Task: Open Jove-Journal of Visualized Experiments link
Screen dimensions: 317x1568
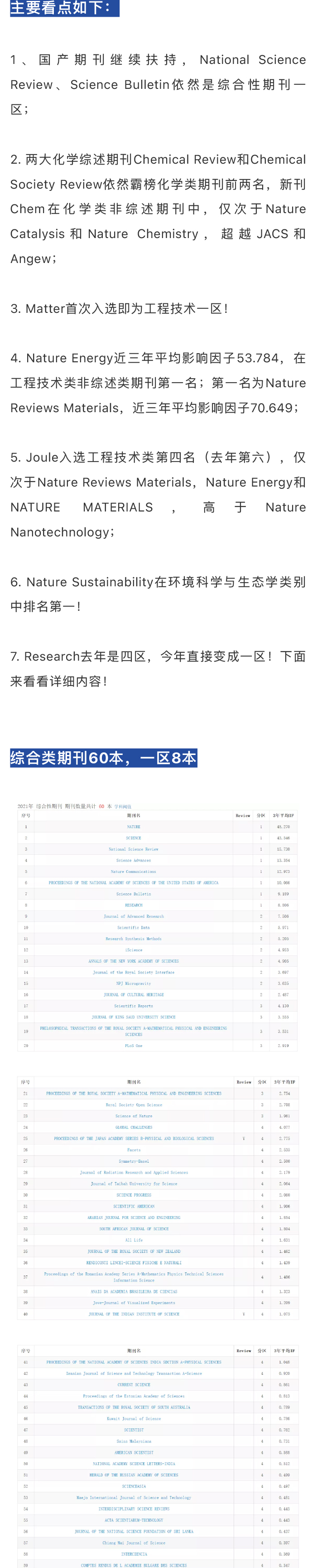Action: (134, 1303)
